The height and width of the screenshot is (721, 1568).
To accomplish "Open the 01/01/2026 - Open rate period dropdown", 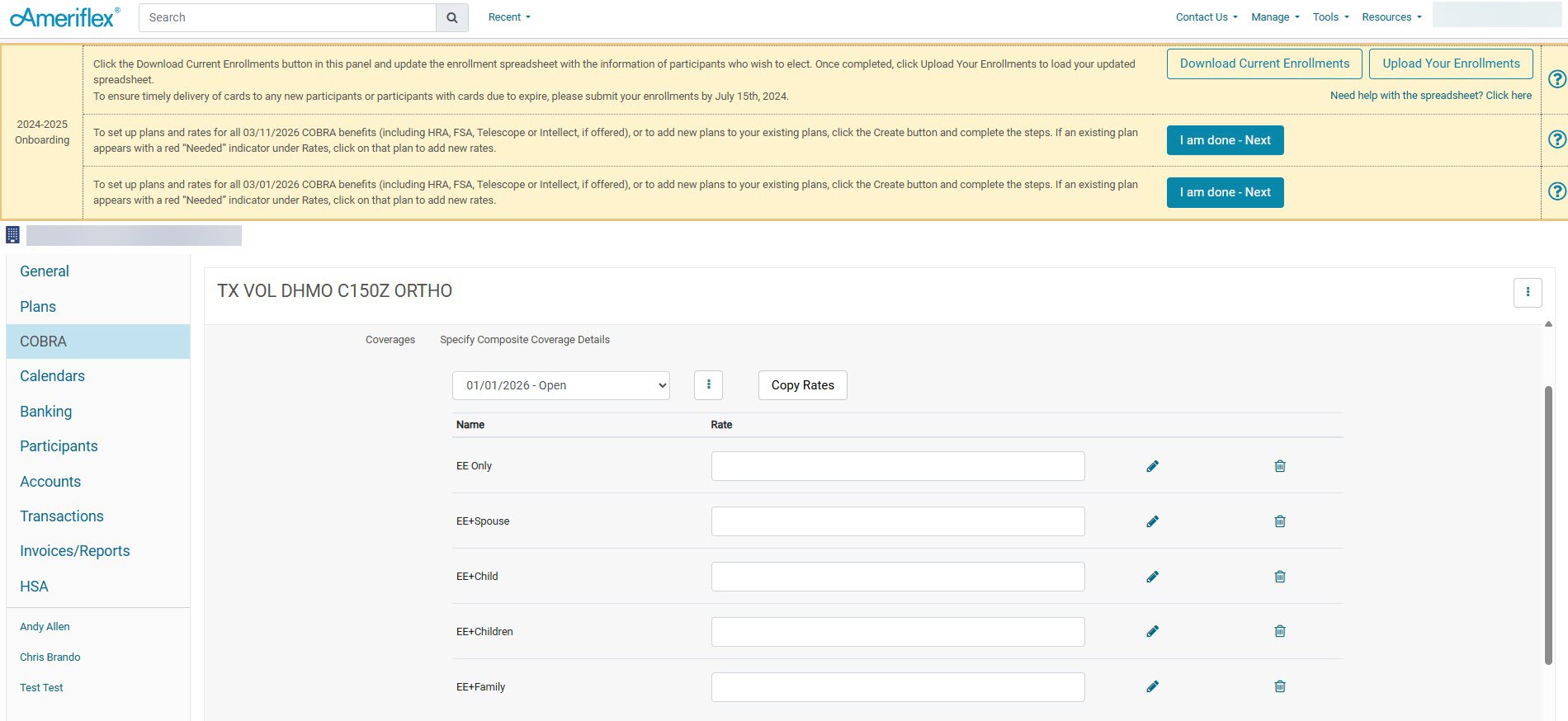I will (560, 385).
